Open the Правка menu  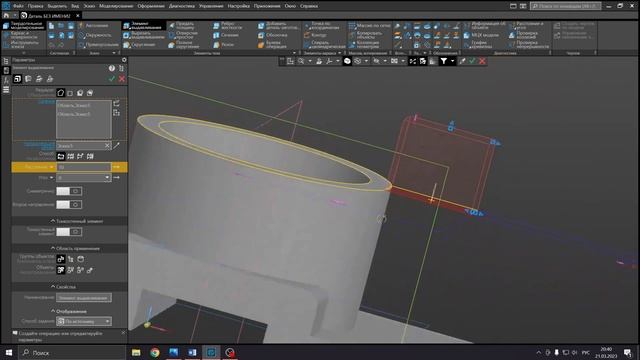coord(36,6)
